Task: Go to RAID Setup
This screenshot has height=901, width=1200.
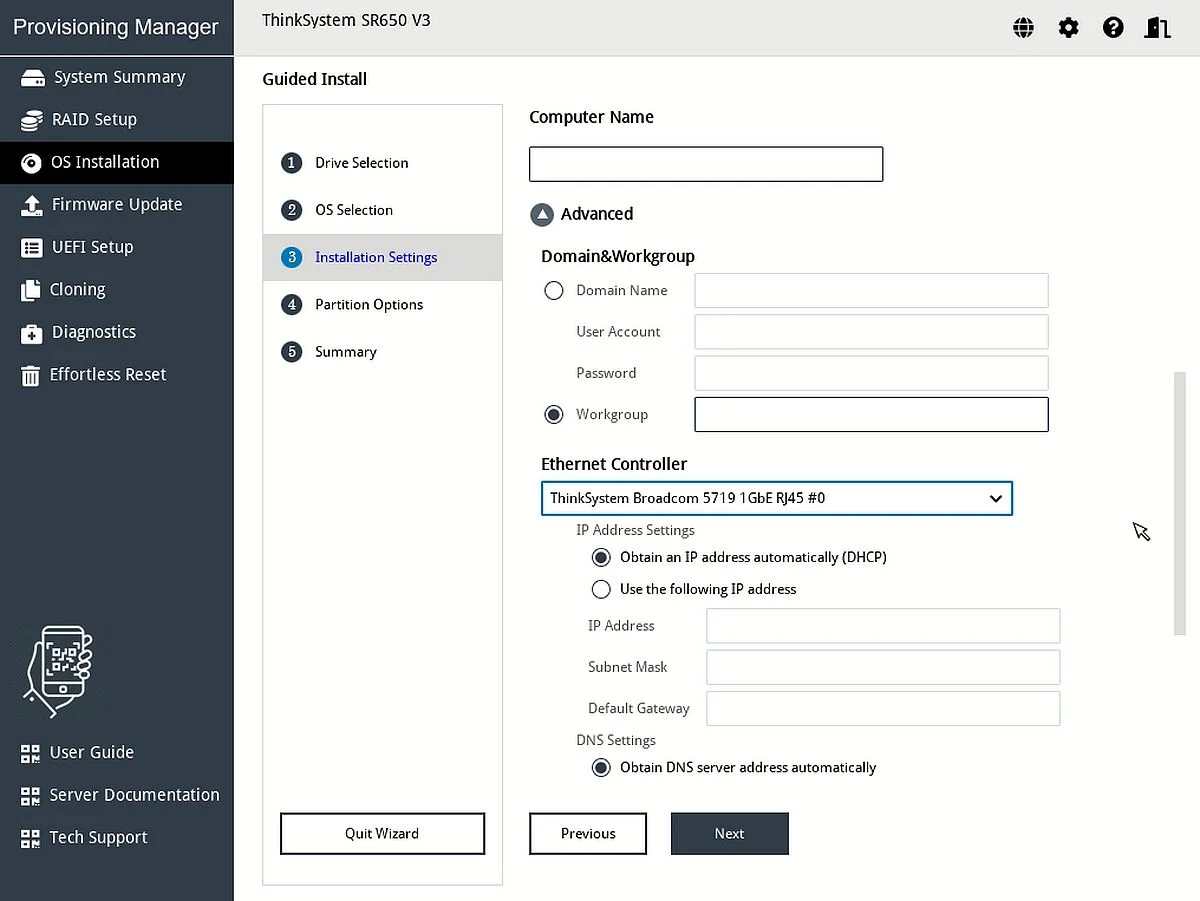Action: (x=117, y=120)
